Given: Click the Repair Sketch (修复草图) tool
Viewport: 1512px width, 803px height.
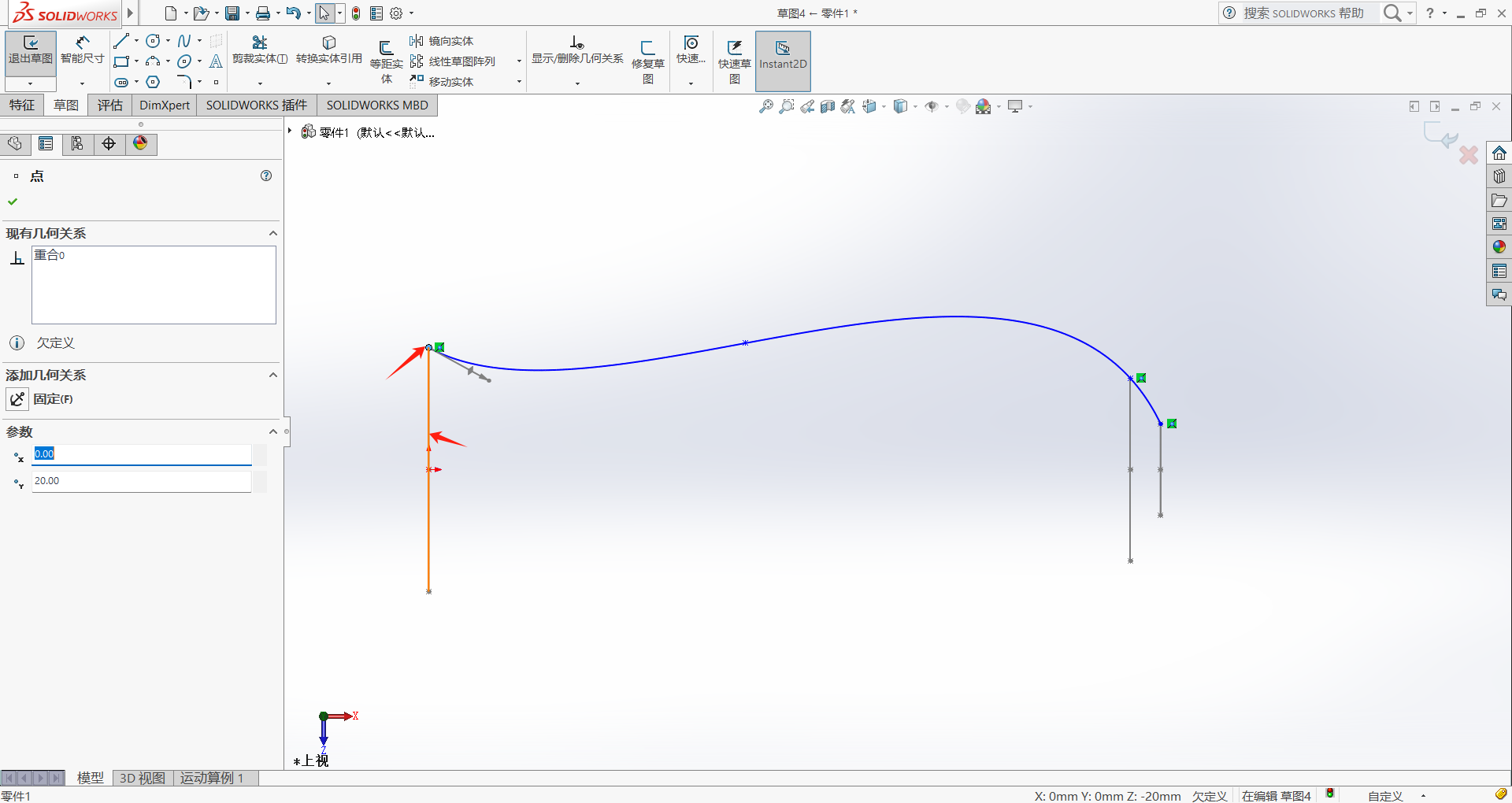Looking at the screenshot, I should click(647, 63).
